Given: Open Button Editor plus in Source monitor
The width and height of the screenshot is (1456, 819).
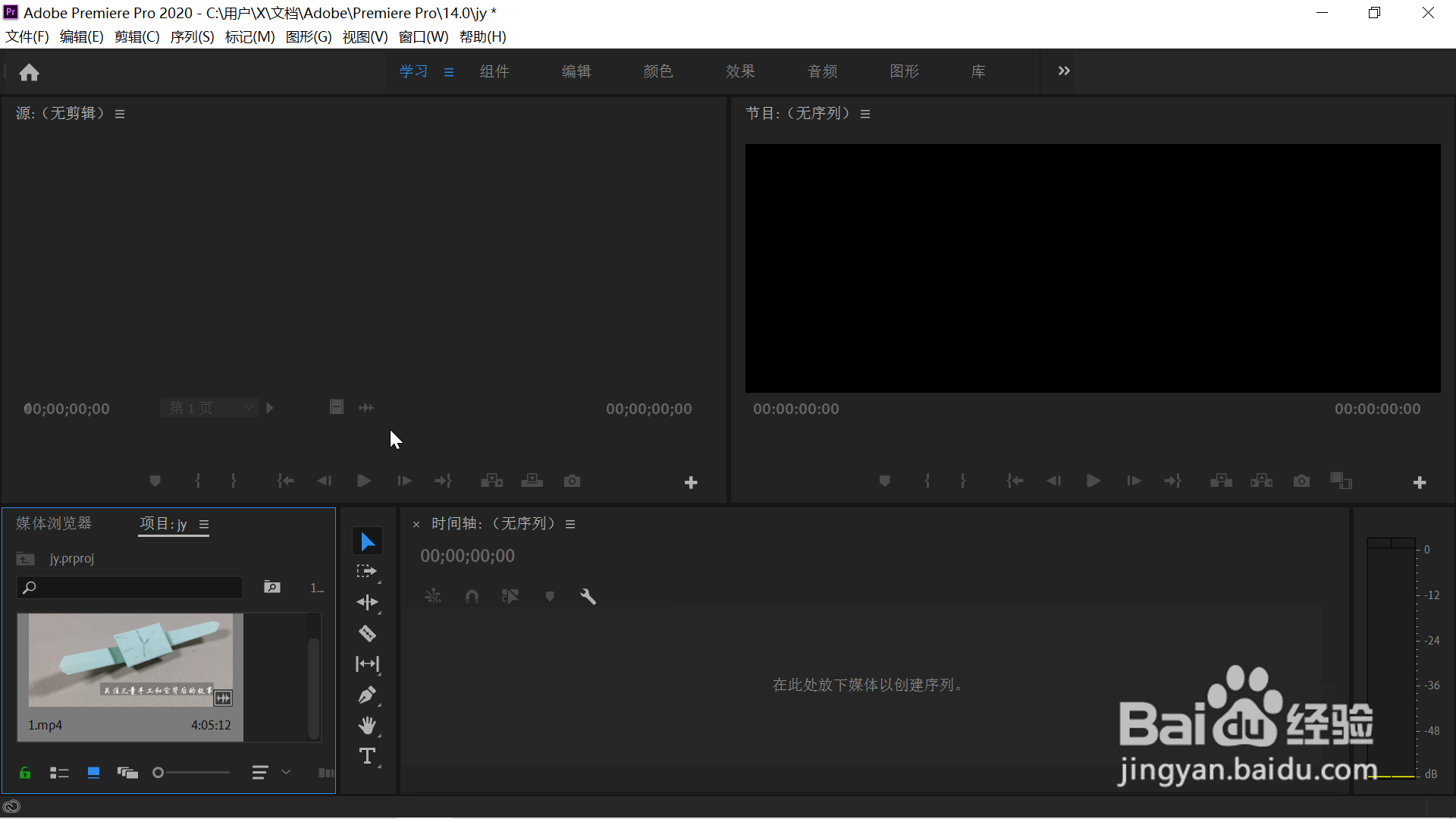Looking at the screenshot, I should point(691,482).
